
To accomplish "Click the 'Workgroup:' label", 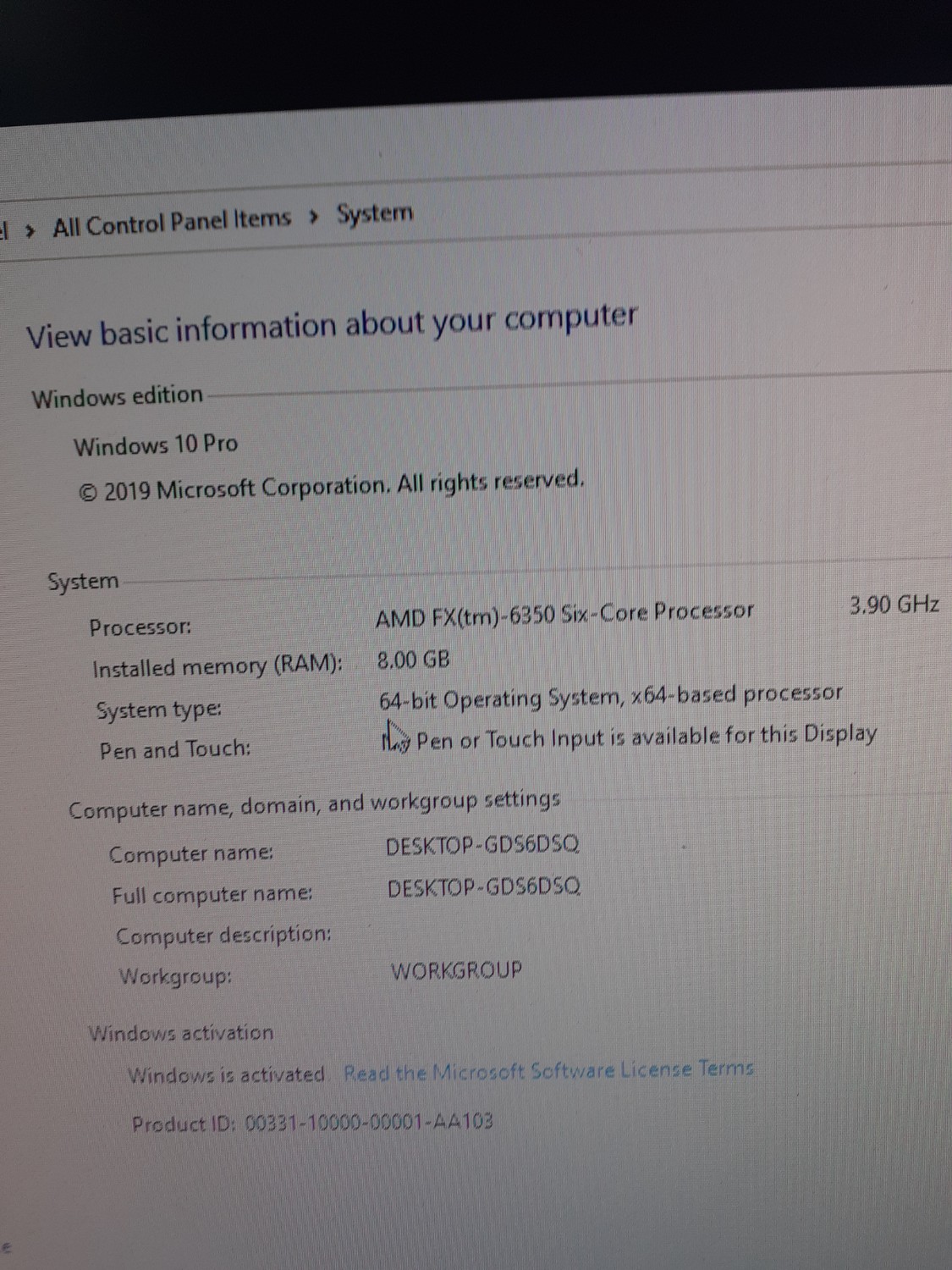I will coord(175,976).
